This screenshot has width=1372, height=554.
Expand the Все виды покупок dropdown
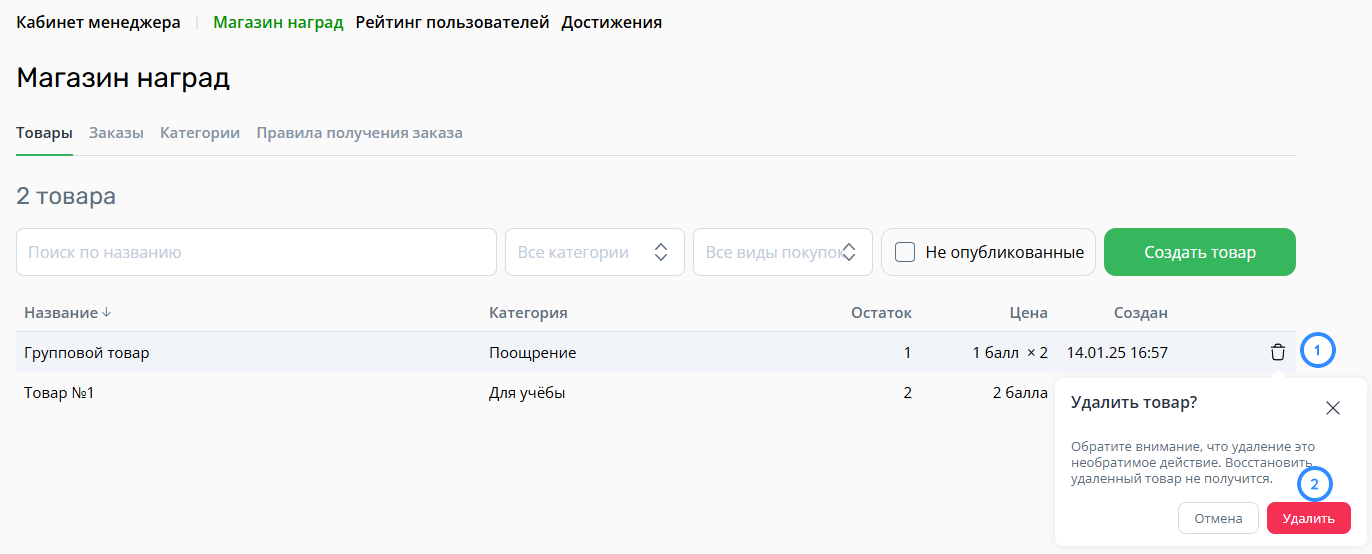click(783, 252)
